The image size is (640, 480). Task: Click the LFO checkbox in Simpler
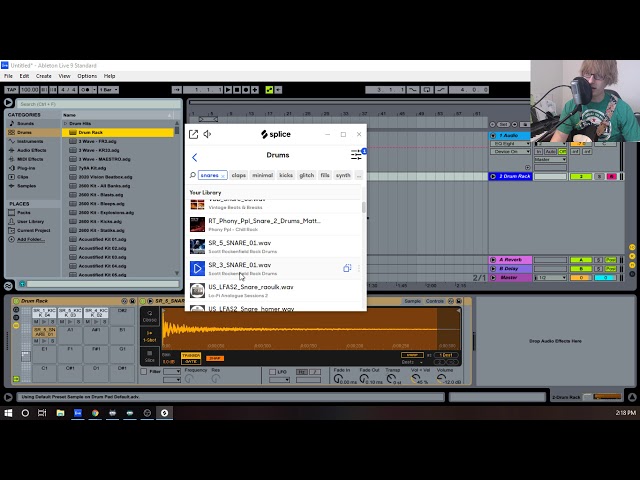tap(272, 371)
